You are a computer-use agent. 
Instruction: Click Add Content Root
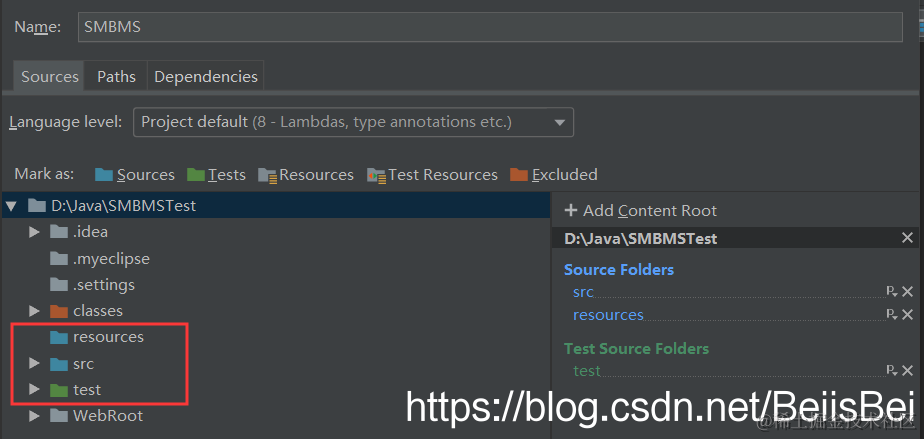pos(641,210)
